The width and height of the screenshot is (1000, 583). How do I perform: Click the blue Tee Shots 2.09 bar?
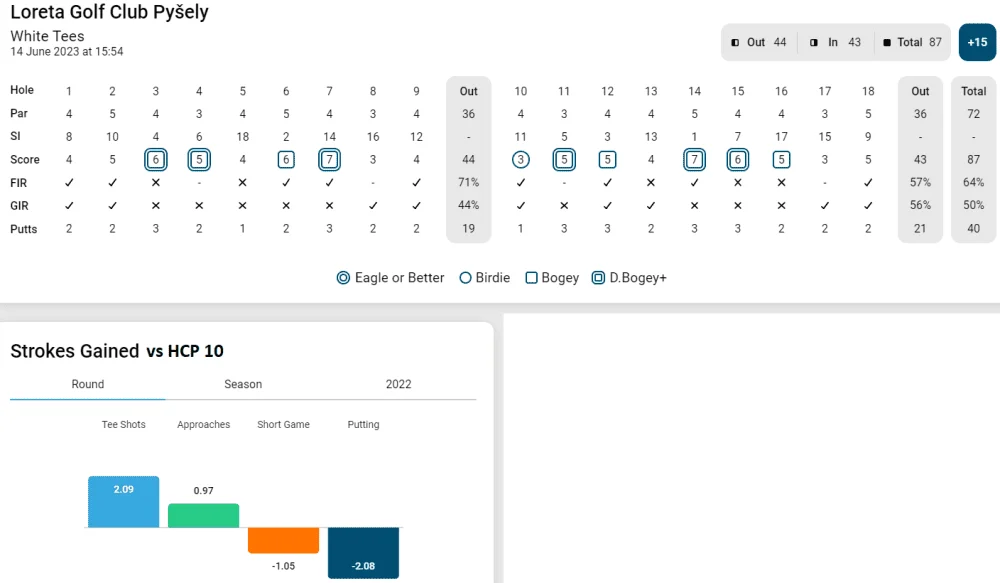[124, 502]
